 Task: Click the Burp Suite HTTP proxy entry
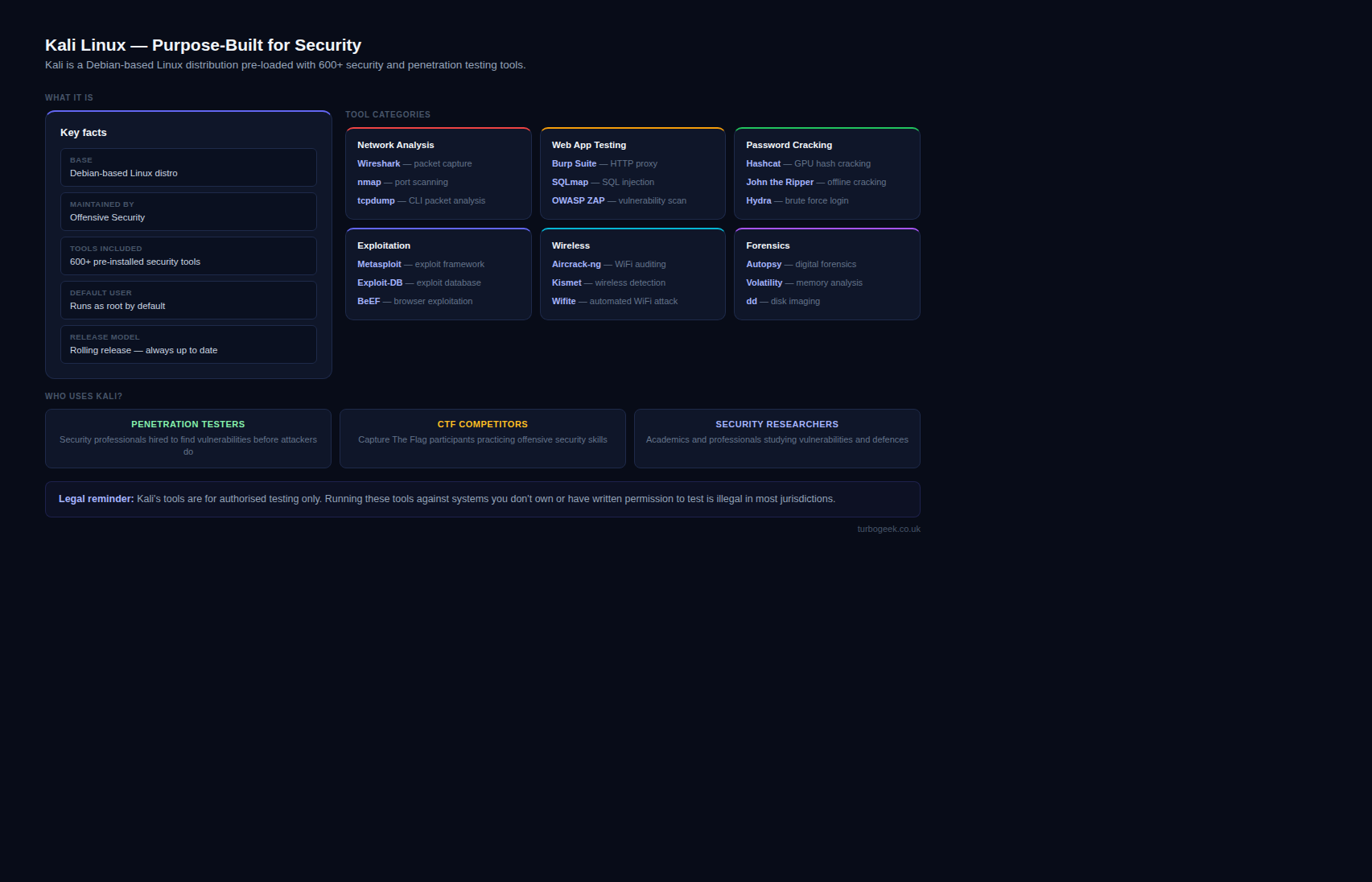pos(604,163)
